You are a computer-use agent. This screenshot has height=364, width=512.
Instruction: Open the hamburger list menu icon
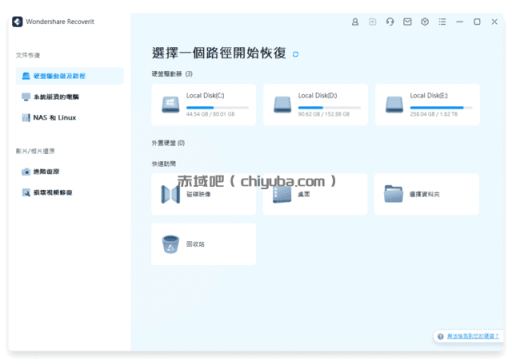tap(442, 22)
